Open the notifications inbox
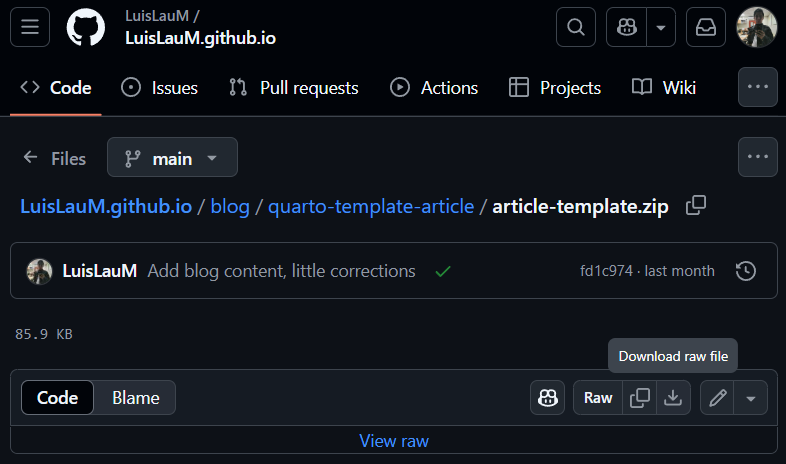 tap(706, 27)
